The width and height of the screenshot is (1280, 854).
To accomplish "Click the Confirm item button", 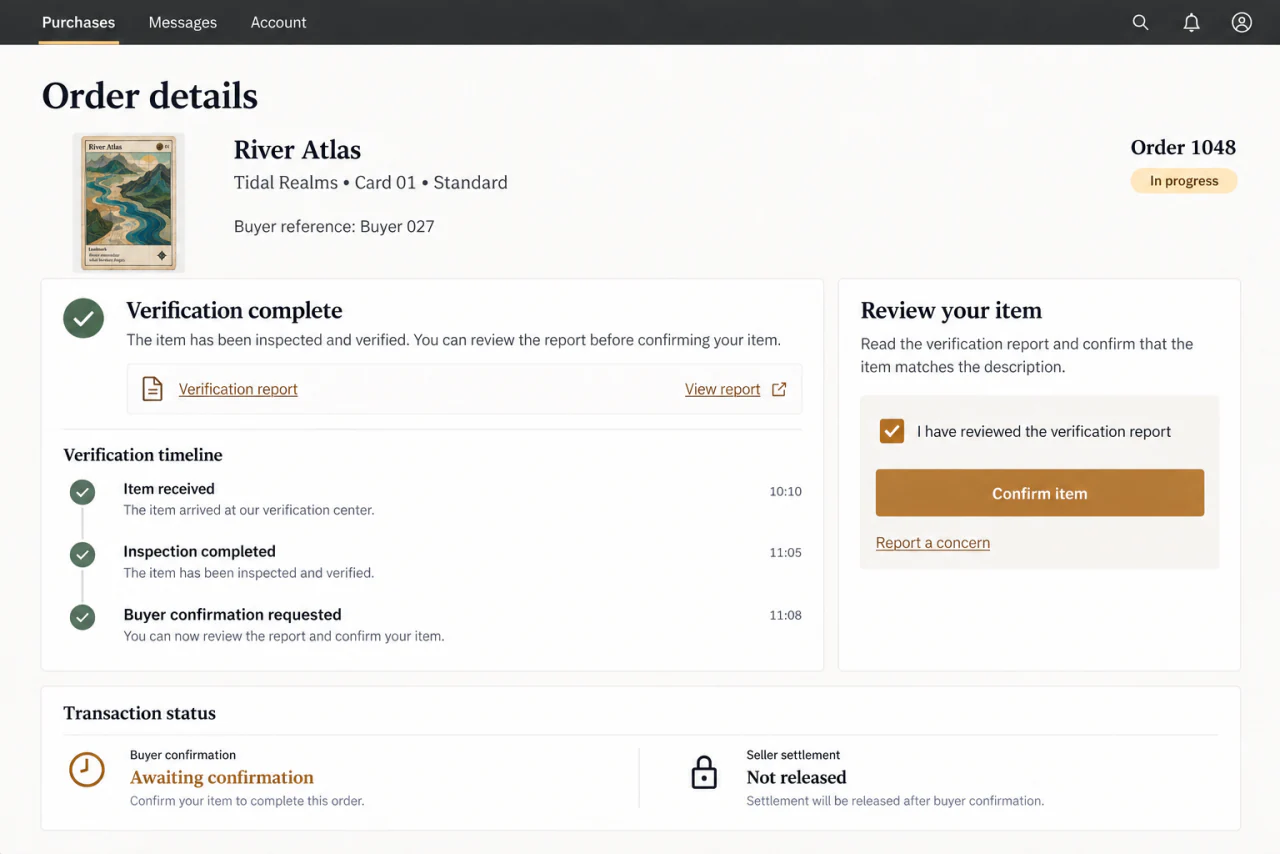I will [x=1040, y=493].
